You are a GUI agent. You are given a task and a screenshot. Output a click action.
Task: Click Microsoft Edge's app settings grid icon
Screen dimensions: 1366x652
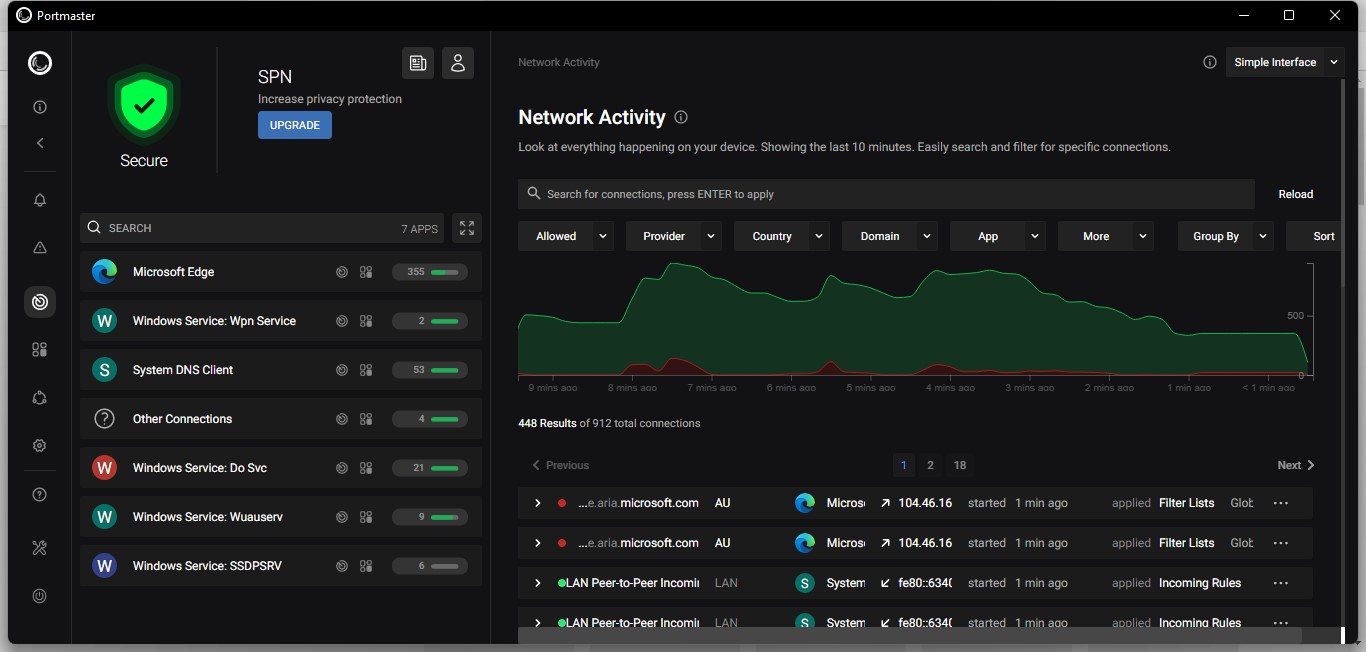coord(366,272)
